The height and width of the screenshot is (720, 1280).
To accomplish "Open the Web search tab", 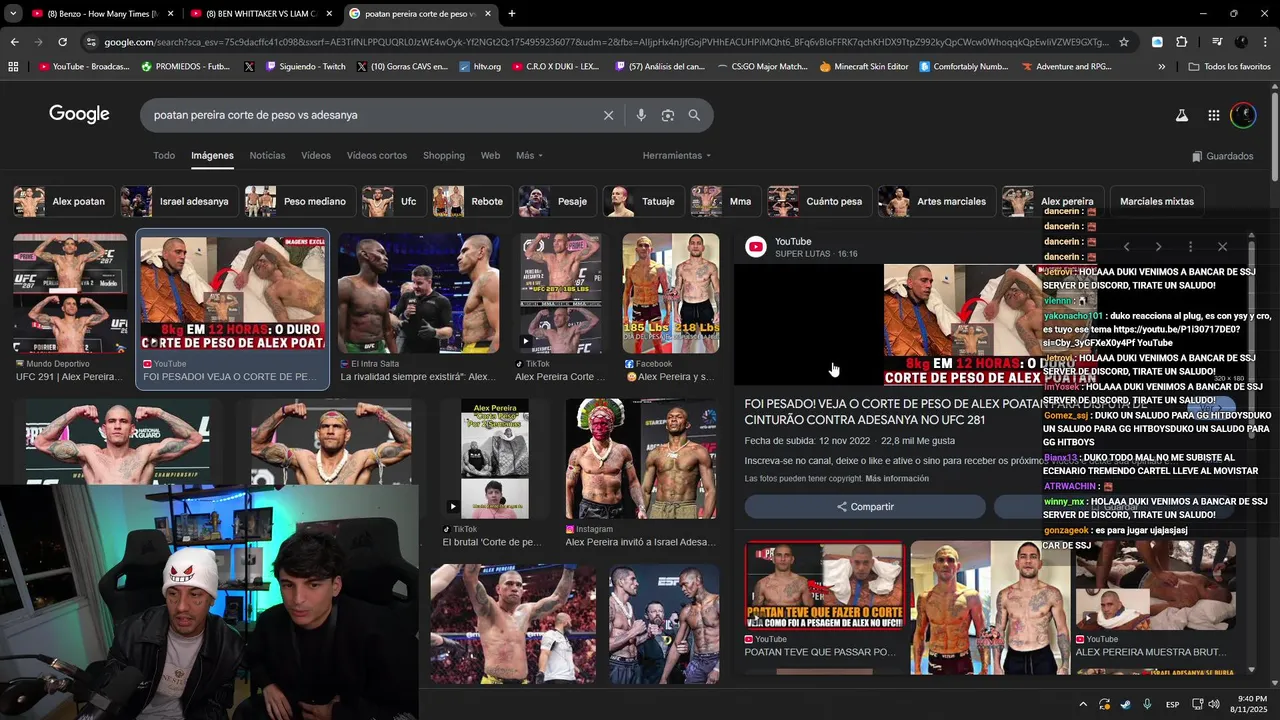I will click(490, 156).
